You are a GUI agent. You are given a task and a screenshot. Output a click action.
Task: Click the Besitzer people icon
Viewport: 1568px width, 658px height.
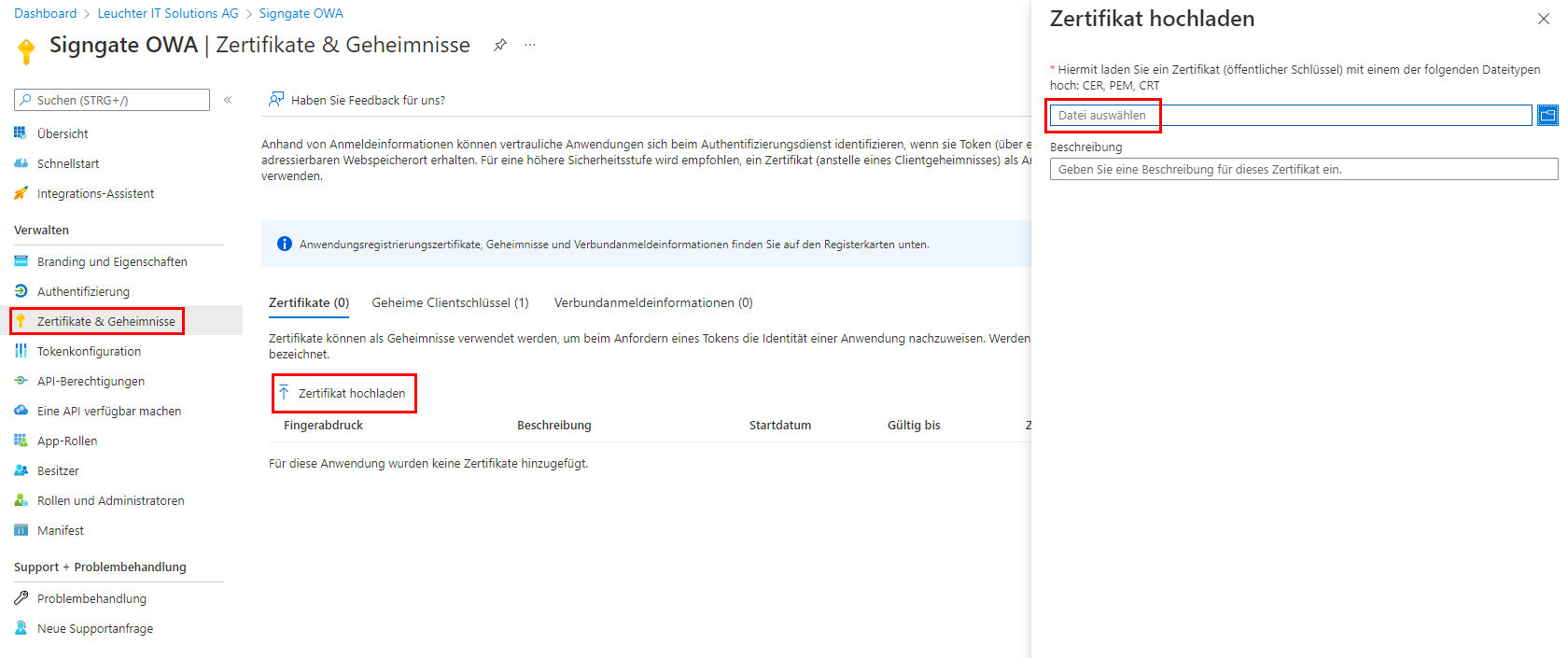[21, 470]
